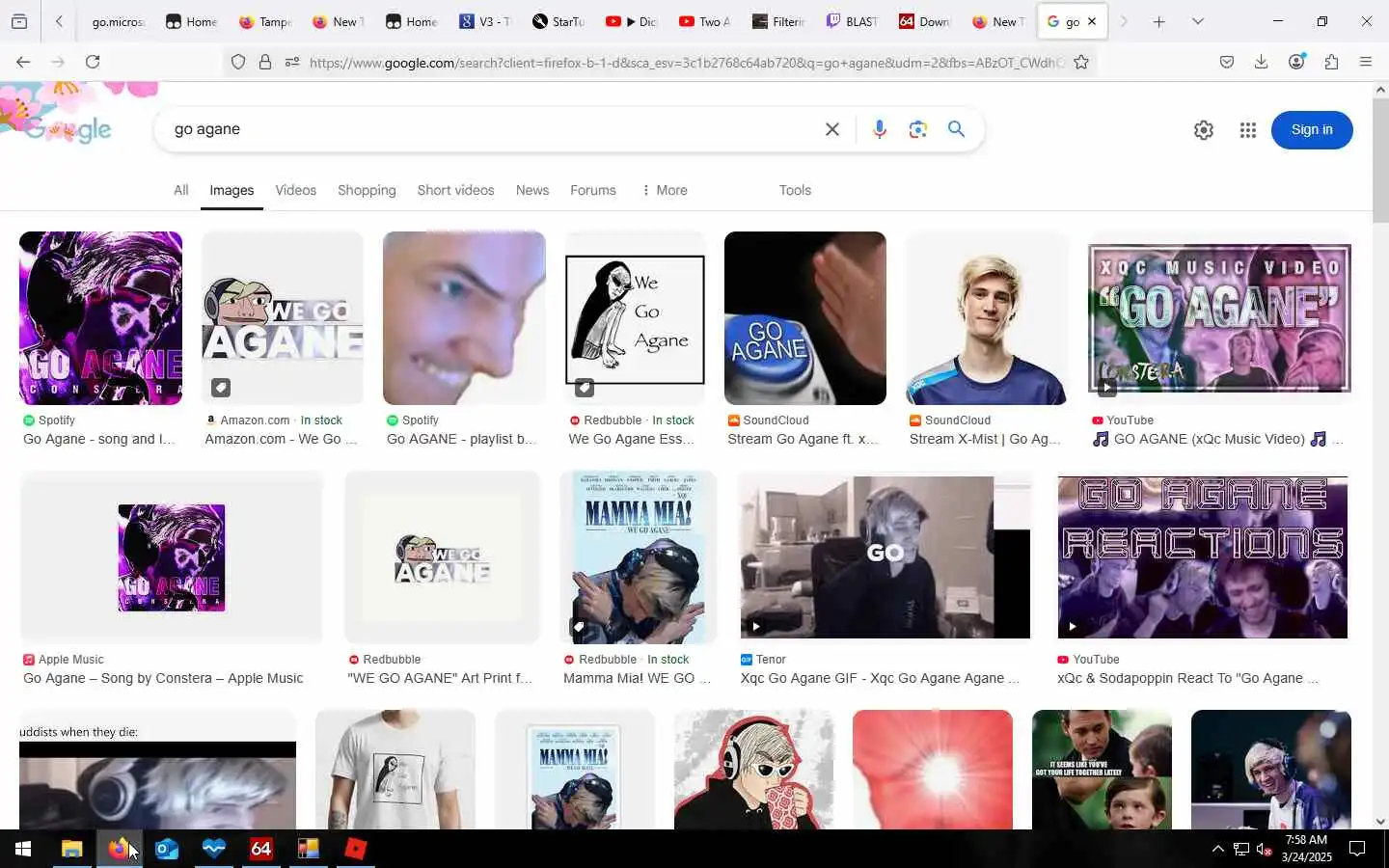Open Firefox View icon in the tab bar
The image size is (1389, 868).
point(19,21)
